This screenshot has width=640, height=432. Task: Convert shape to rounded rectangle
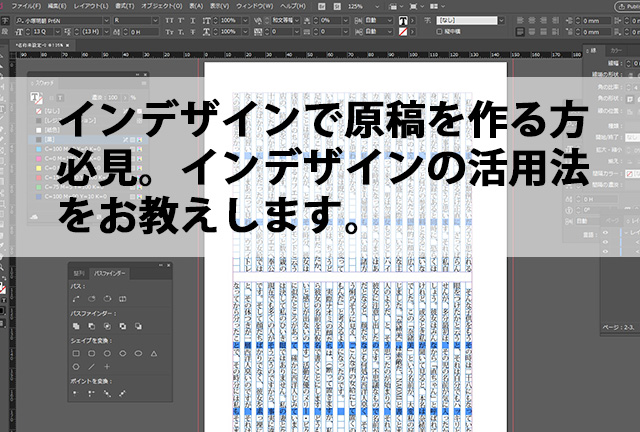tap(91, 353)
